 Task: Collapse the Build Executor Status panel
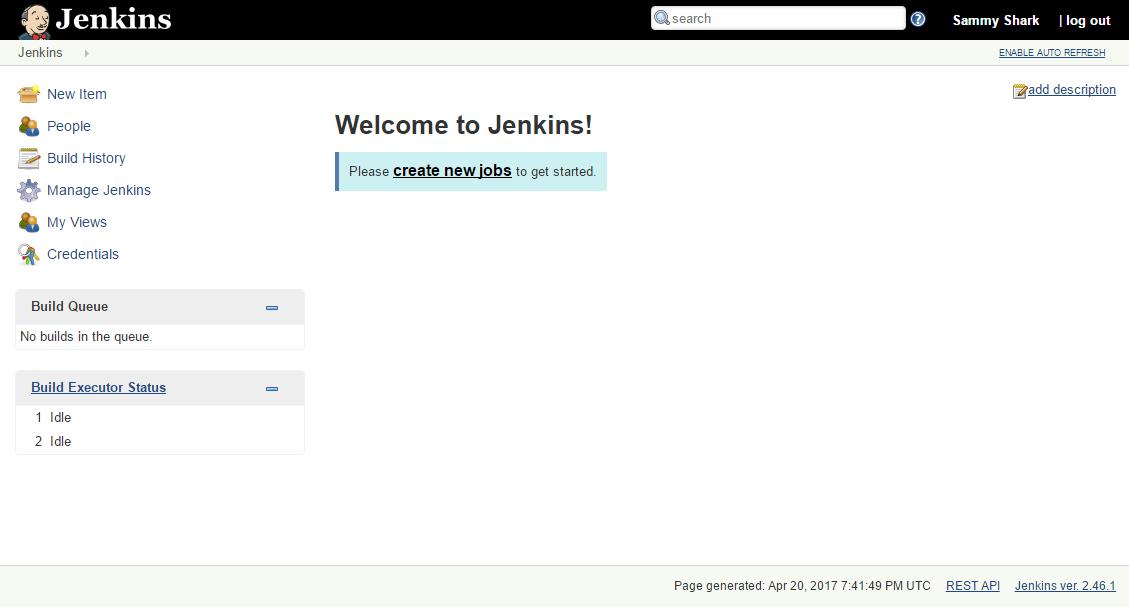click(271, 388)
